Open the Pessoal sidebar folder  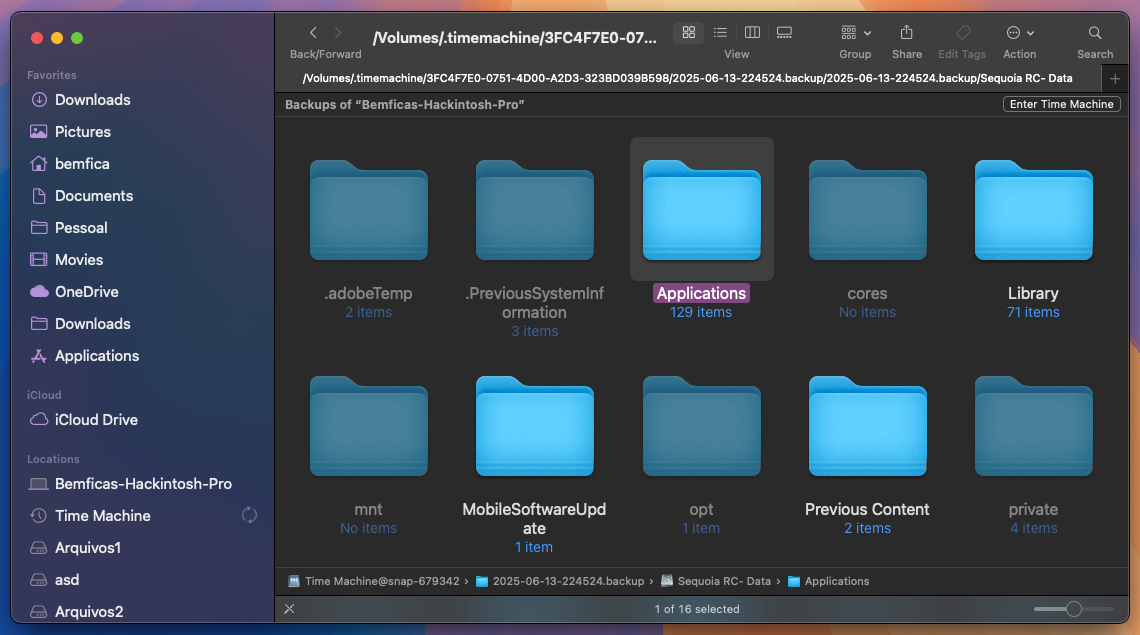pyautogui.click(x=68, y=228)
